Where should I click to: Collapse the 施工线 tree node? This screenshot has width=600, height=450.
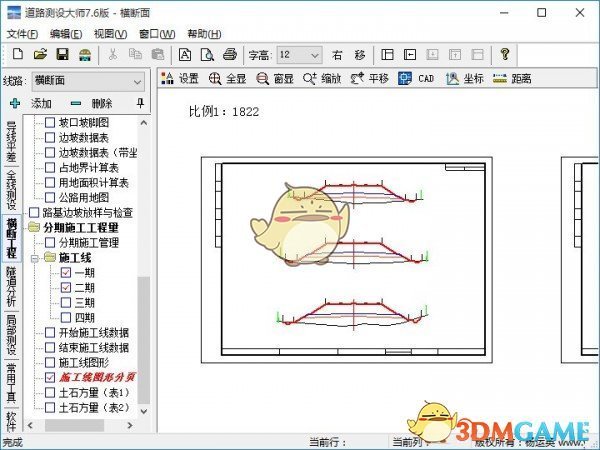[x=34, y=258]
